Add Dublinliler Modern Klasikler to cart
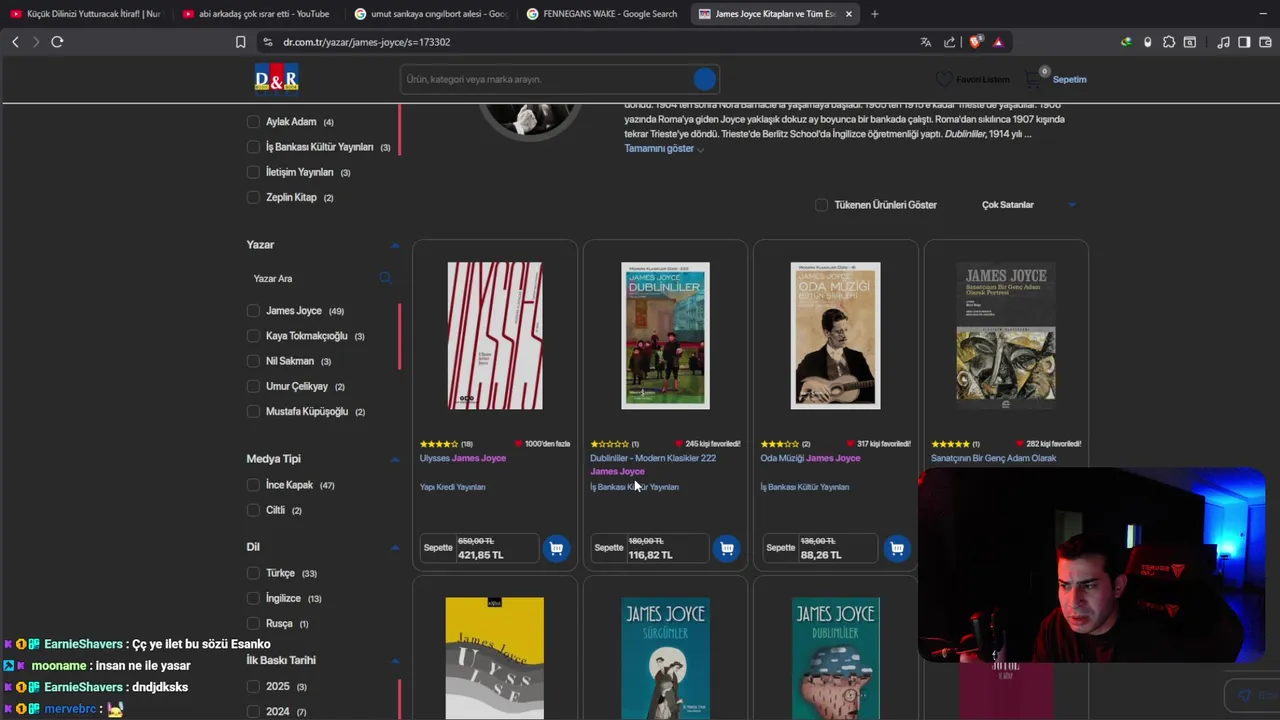The width and height of the screenshot is (1280, 720). point(727,548)
